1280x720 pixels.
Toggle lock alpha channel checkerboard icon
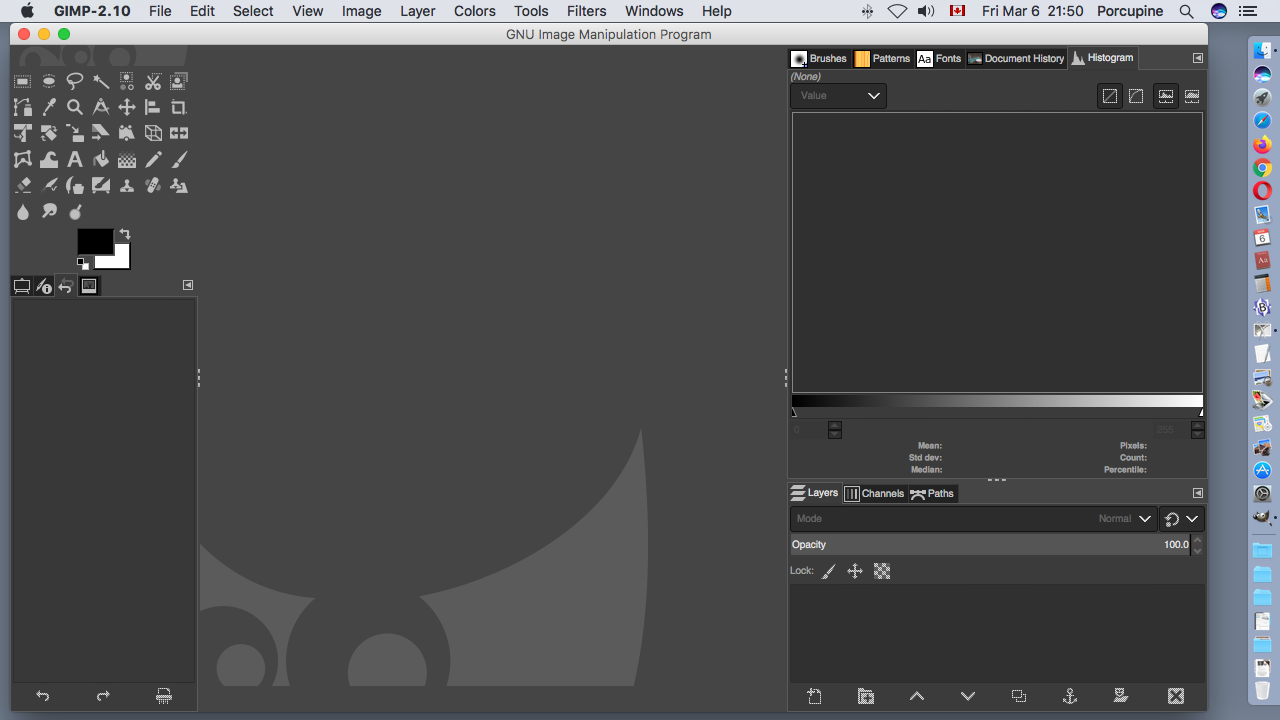click(882, 572)
